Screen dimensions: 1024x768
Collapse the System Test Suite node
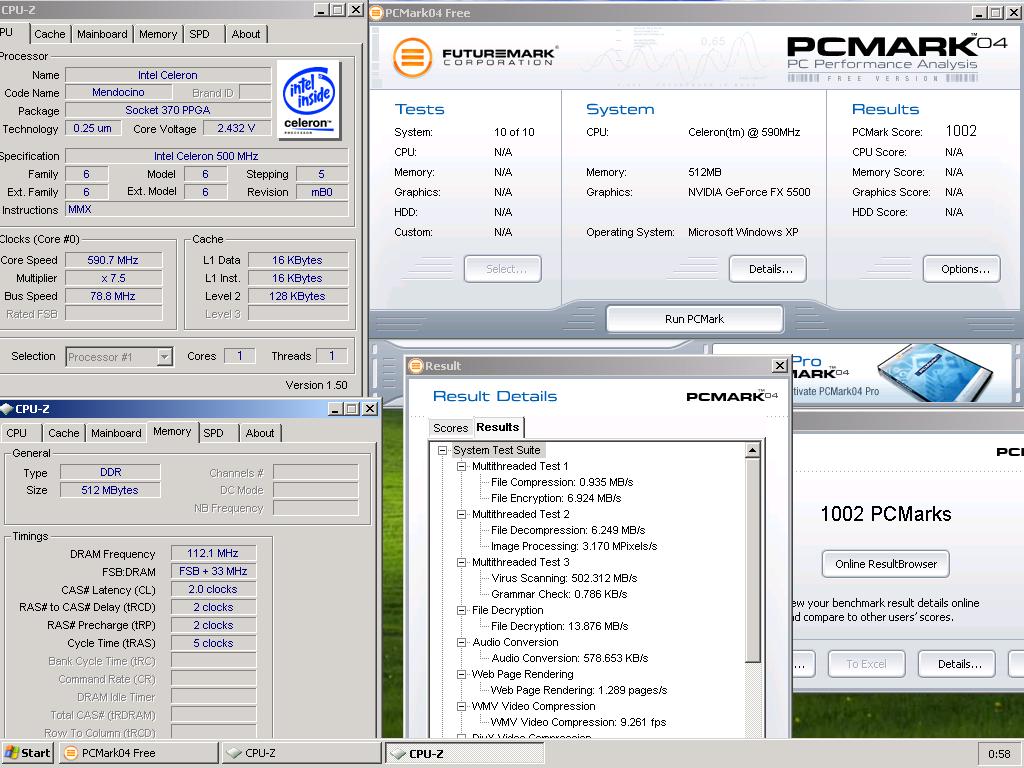[x=442, y=450]
